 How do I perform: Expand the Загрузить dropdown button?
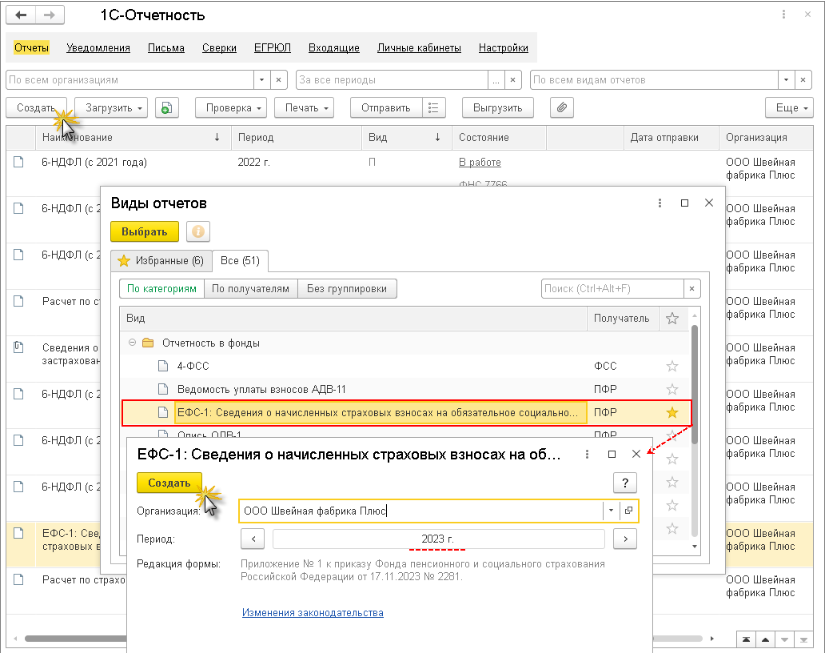pos(111,108)
